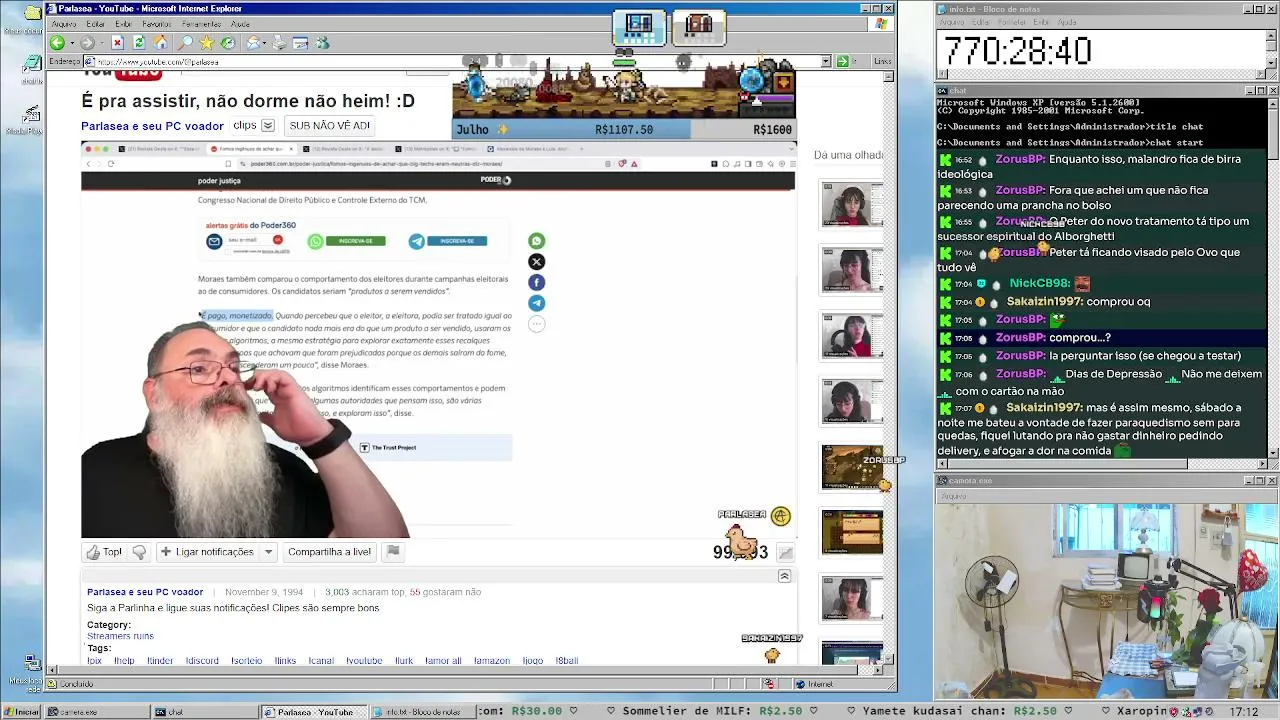The image size is (1280, 720).
Task: Click the !sorteio tag link
Action: click(x=247, y=661)
